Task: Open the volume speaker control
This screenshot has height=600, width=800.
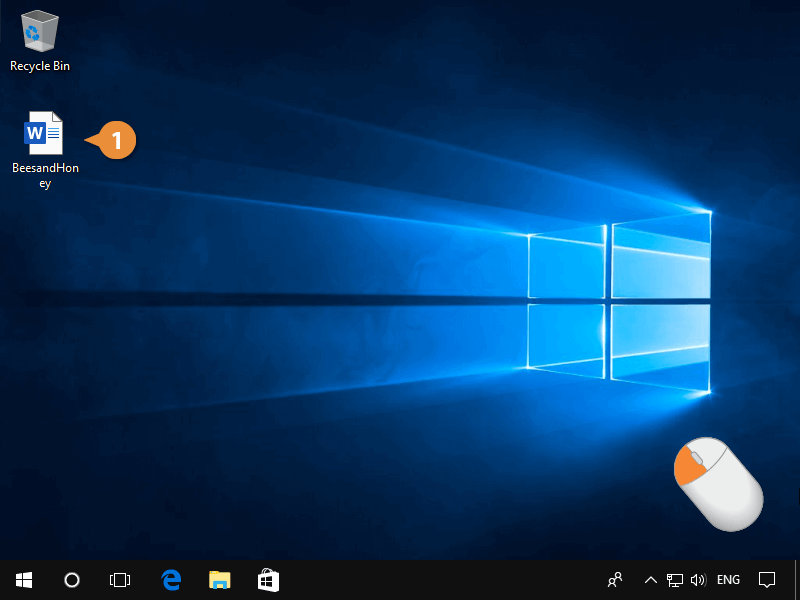Action: 698,580
